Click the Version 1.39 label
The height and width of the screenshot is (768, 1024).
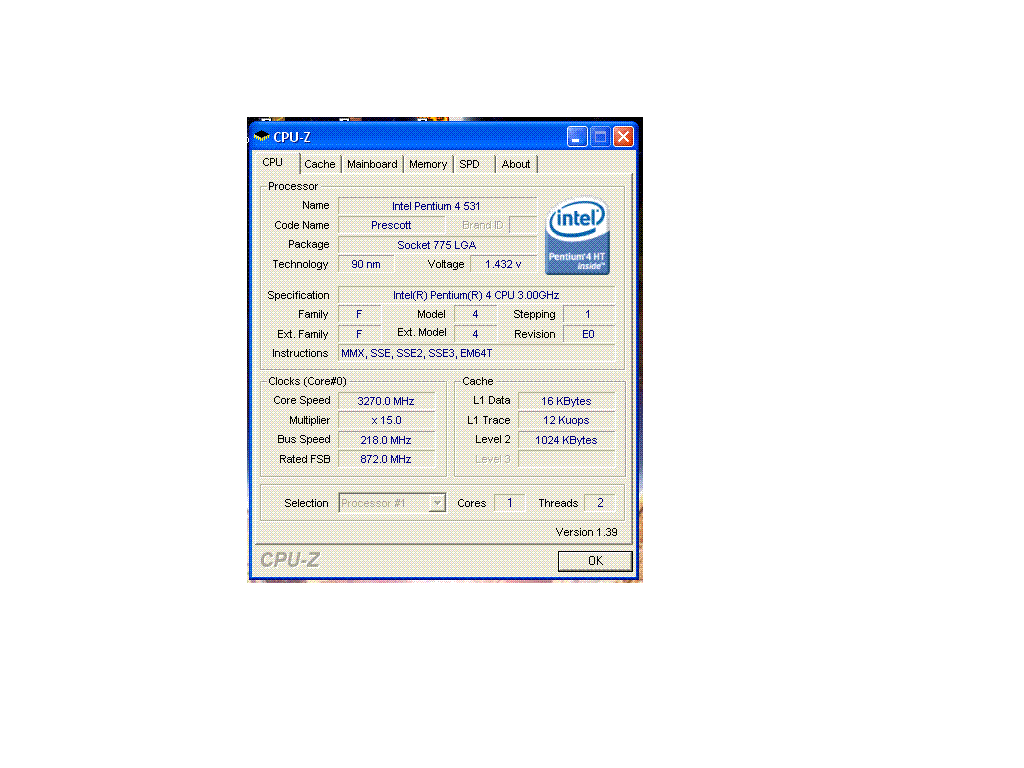pos(586,532)
